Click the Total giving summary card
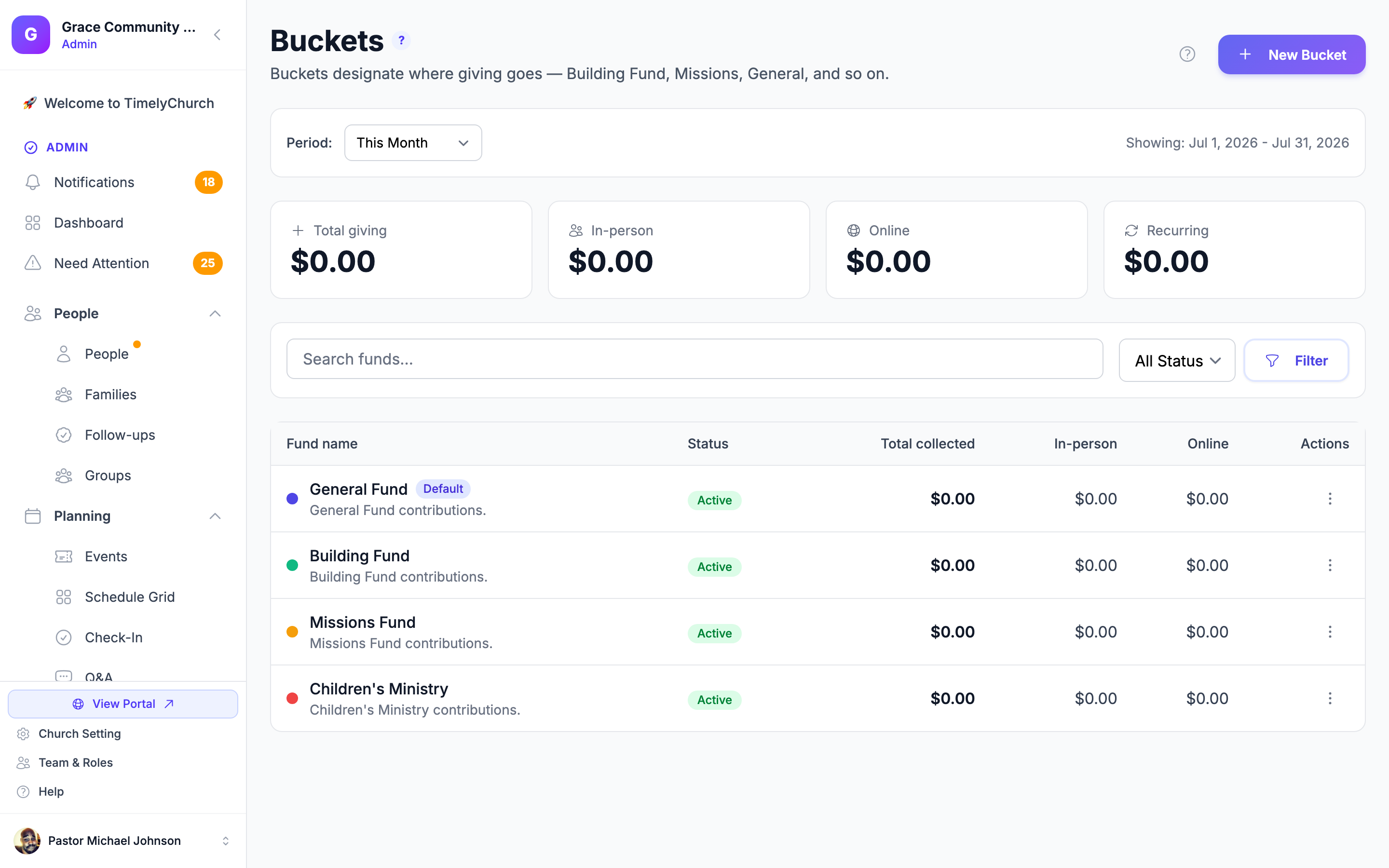This screenshot has width=1389, height=868. 401,250
